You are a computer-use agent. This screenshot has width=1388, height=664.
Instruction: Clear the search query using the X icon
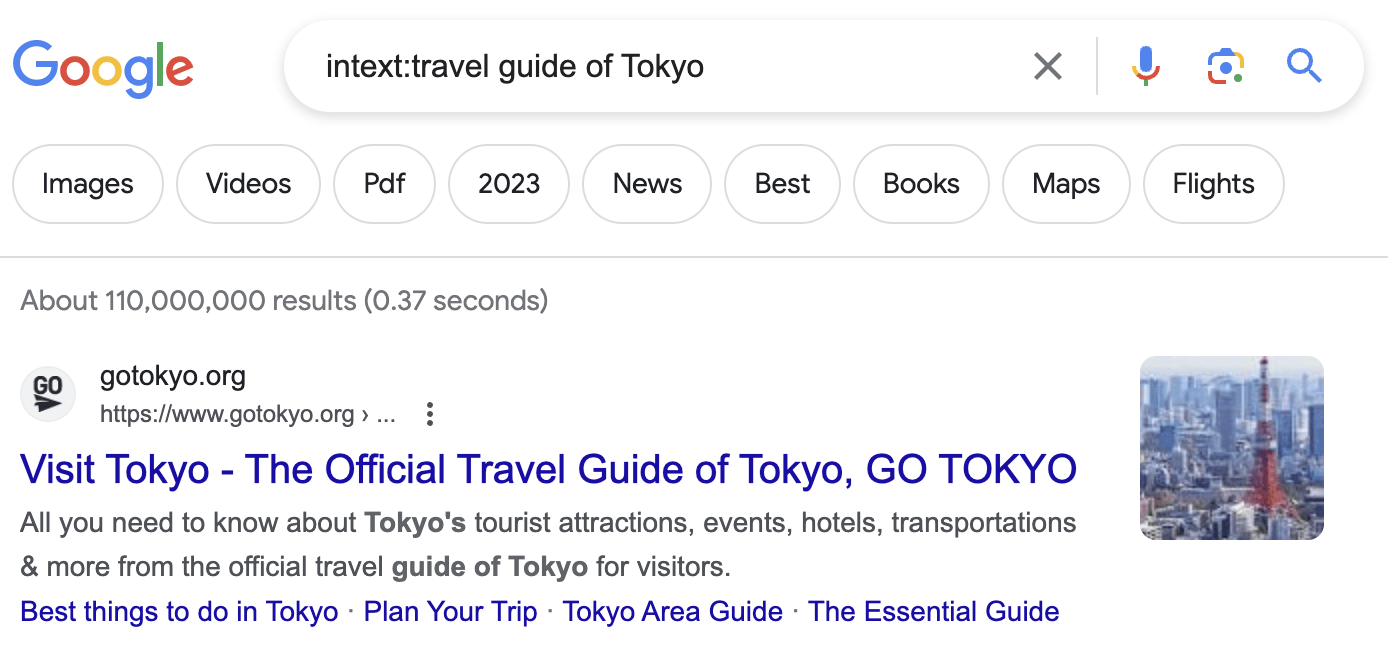pyautogui.click(x=1047, y=66)
